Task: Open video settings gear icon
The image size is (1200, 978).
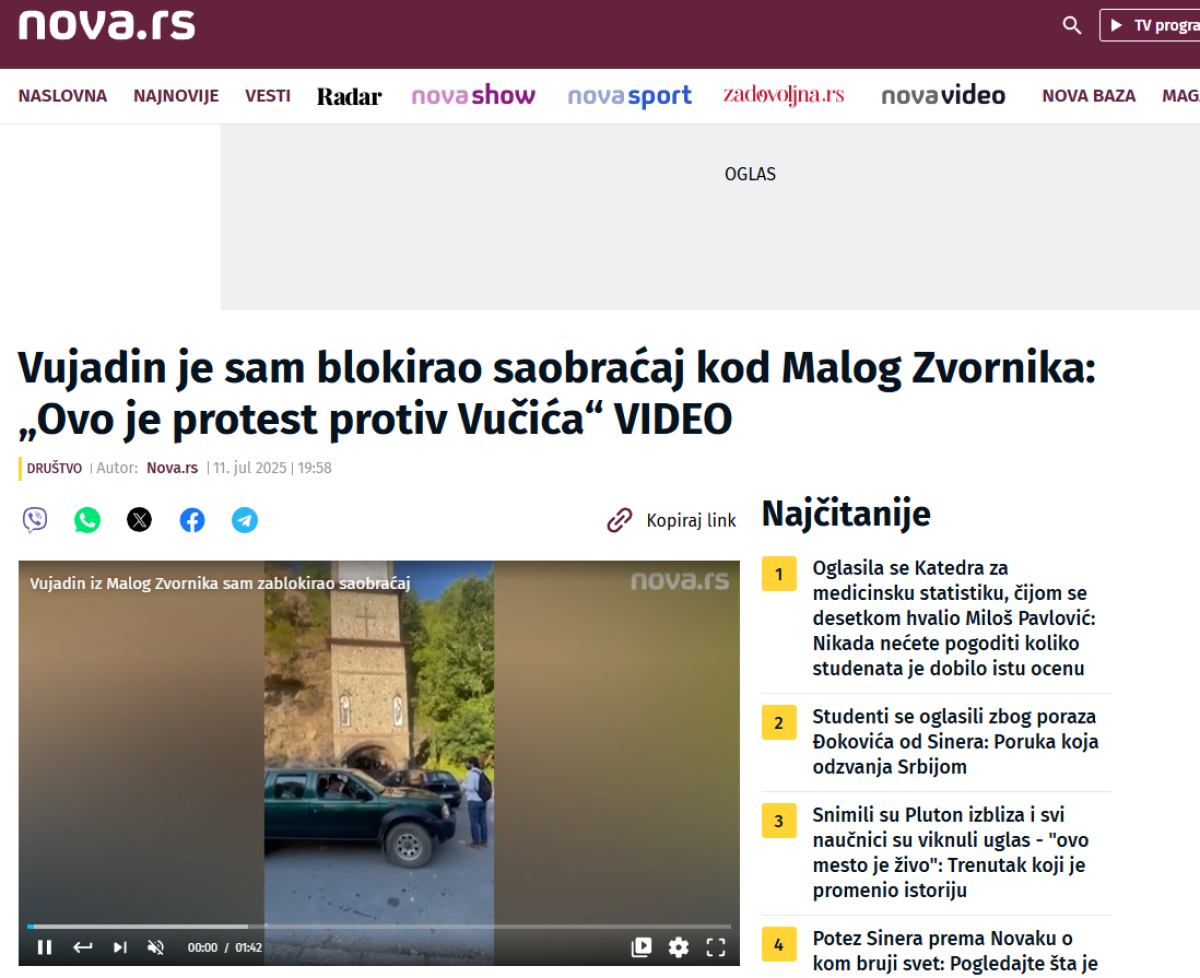Action: (679, 947)
